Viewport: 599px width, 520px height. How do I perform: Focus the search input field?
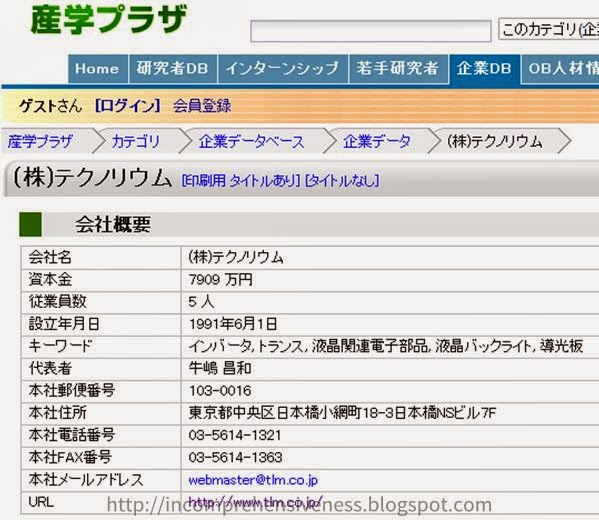pos(371,31)
